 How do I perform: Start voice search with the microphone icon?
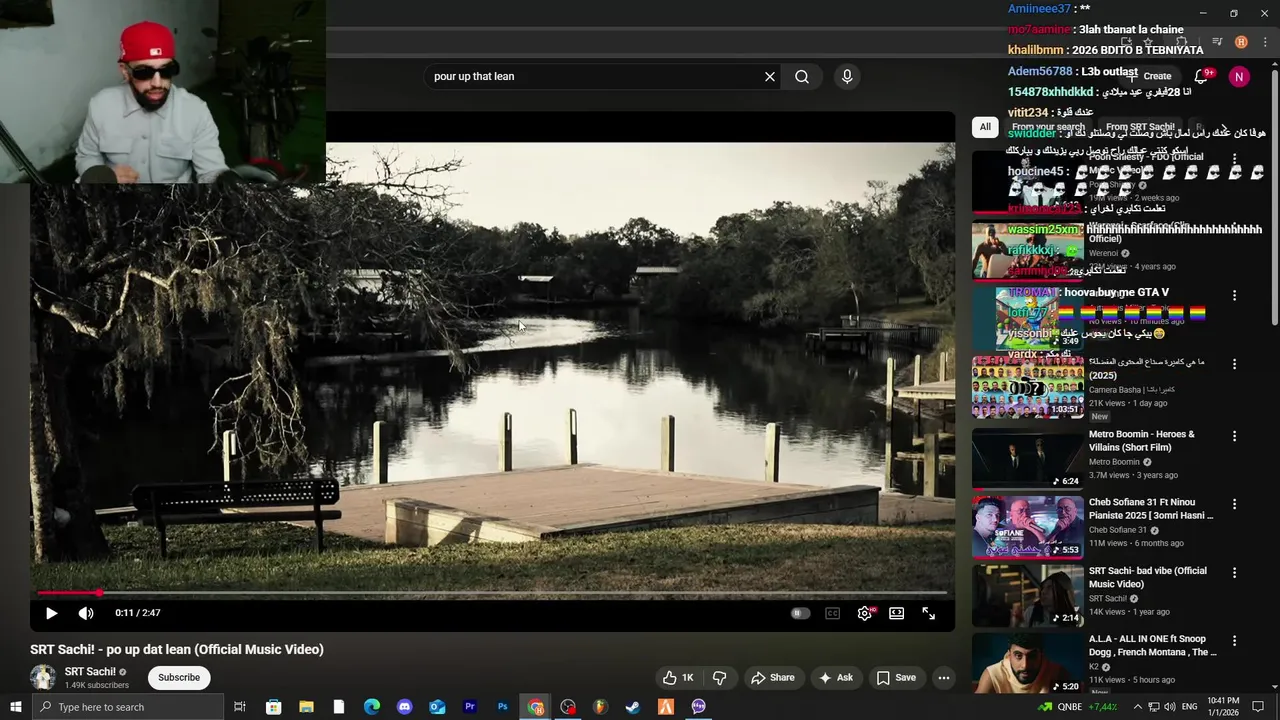tap(847, 76)
